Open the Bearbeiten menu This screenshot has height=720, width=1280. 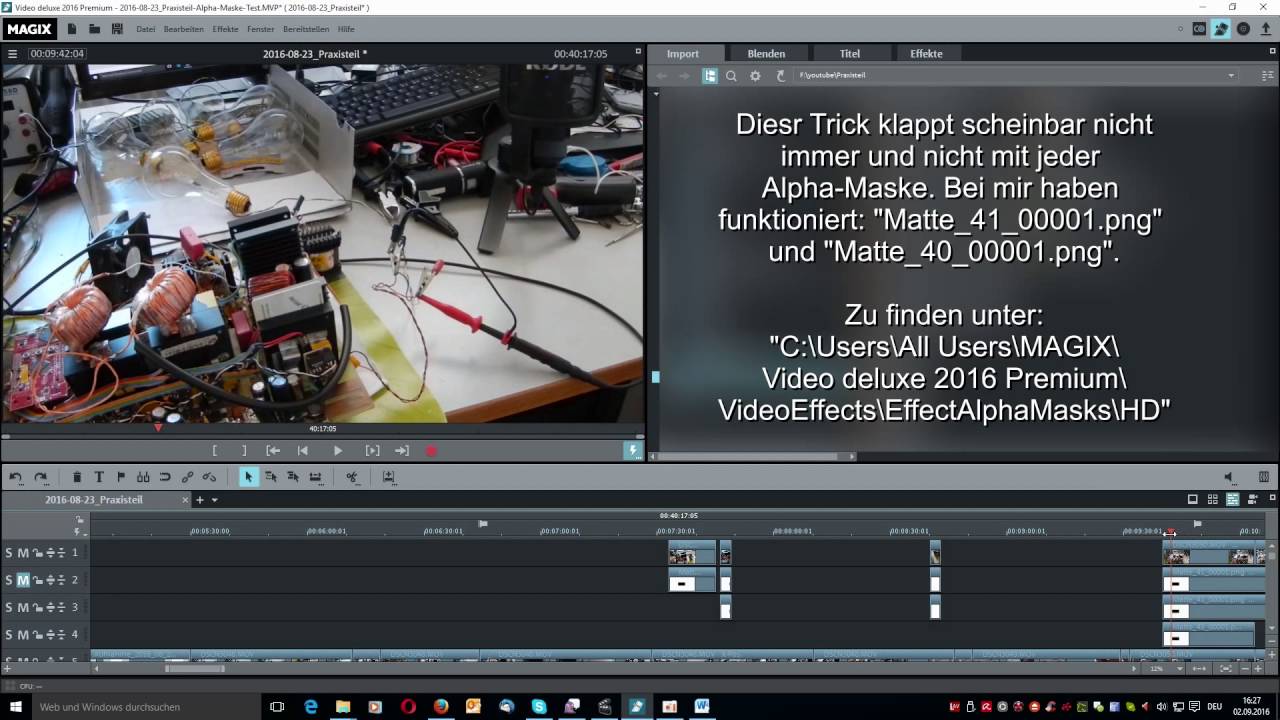coord(184,29)
